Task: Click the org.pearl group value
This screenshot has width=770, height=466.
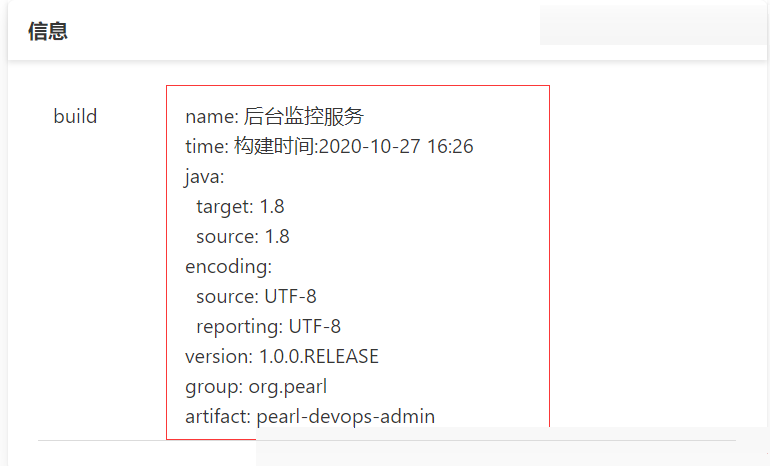Action: tap(288, 387)
